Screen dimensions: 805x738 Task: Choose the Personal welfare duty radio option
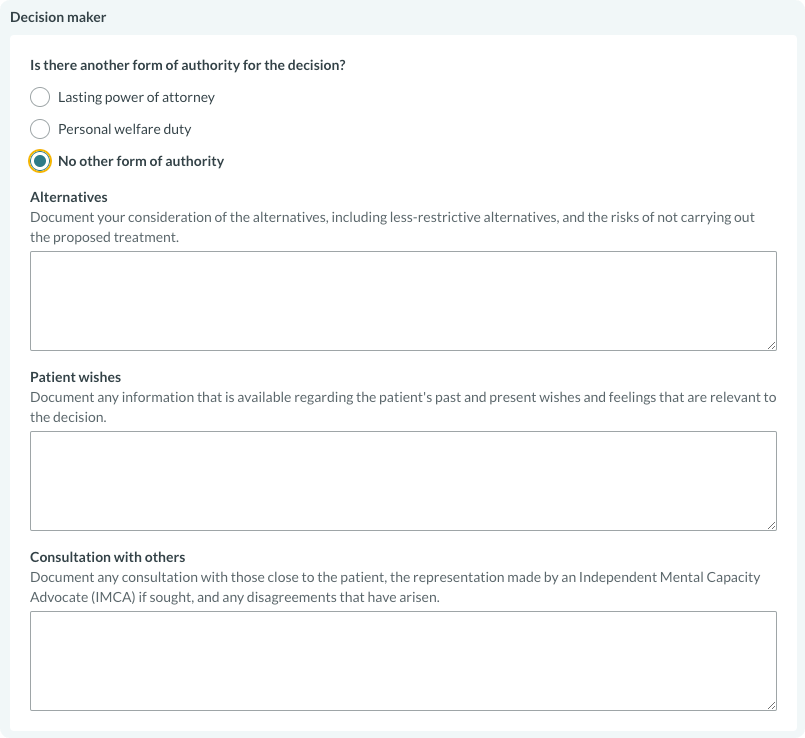pos(40,129)
